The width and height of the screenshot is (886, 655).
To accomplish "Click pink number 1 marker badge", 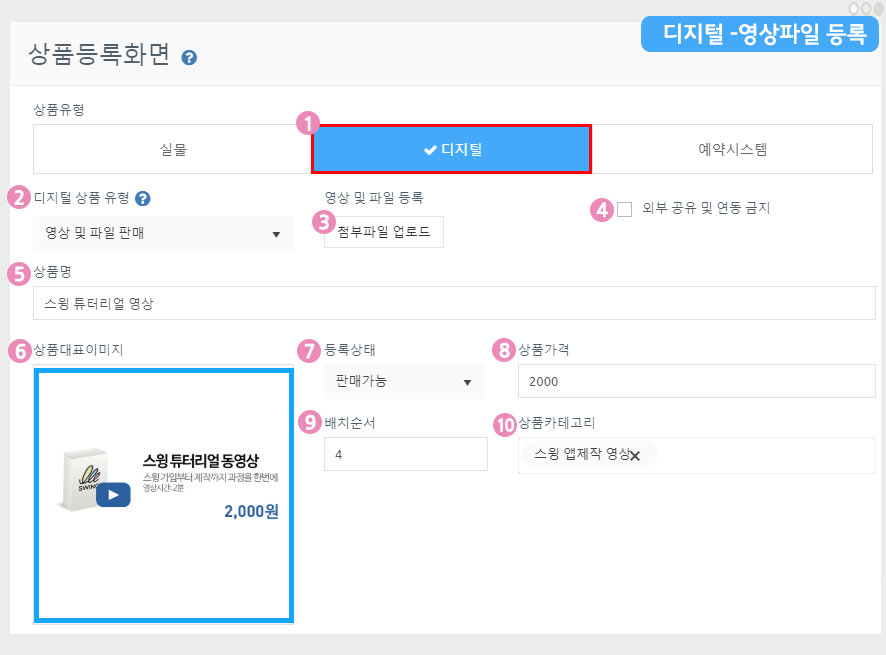I will pyautogui.click(x=309, y=124).
